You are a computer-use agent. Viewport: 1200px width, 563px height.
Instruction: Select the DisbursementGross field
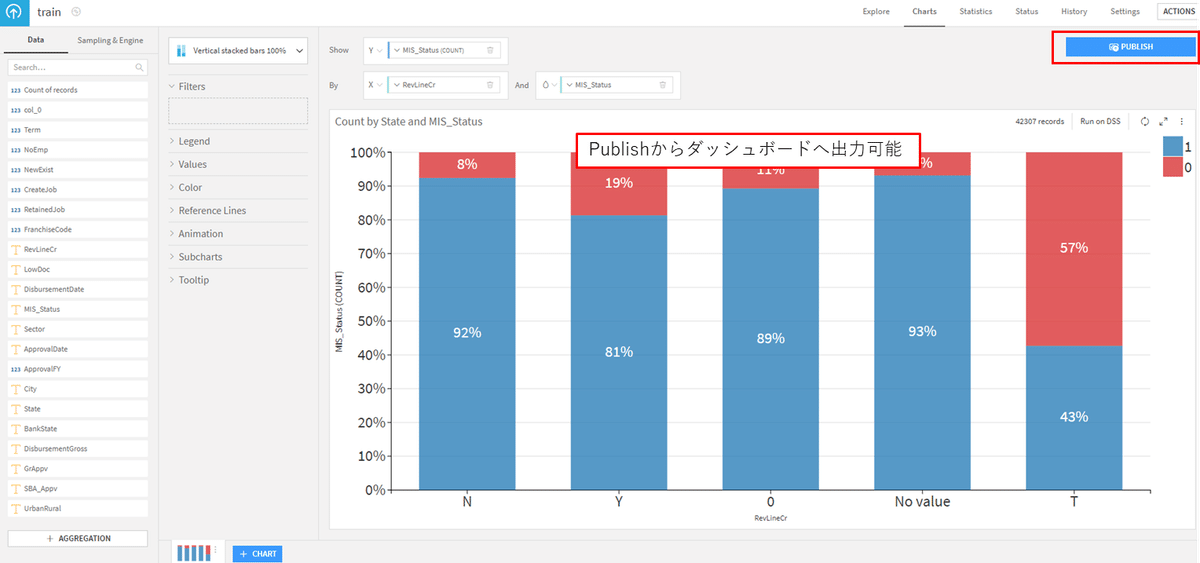78,449
